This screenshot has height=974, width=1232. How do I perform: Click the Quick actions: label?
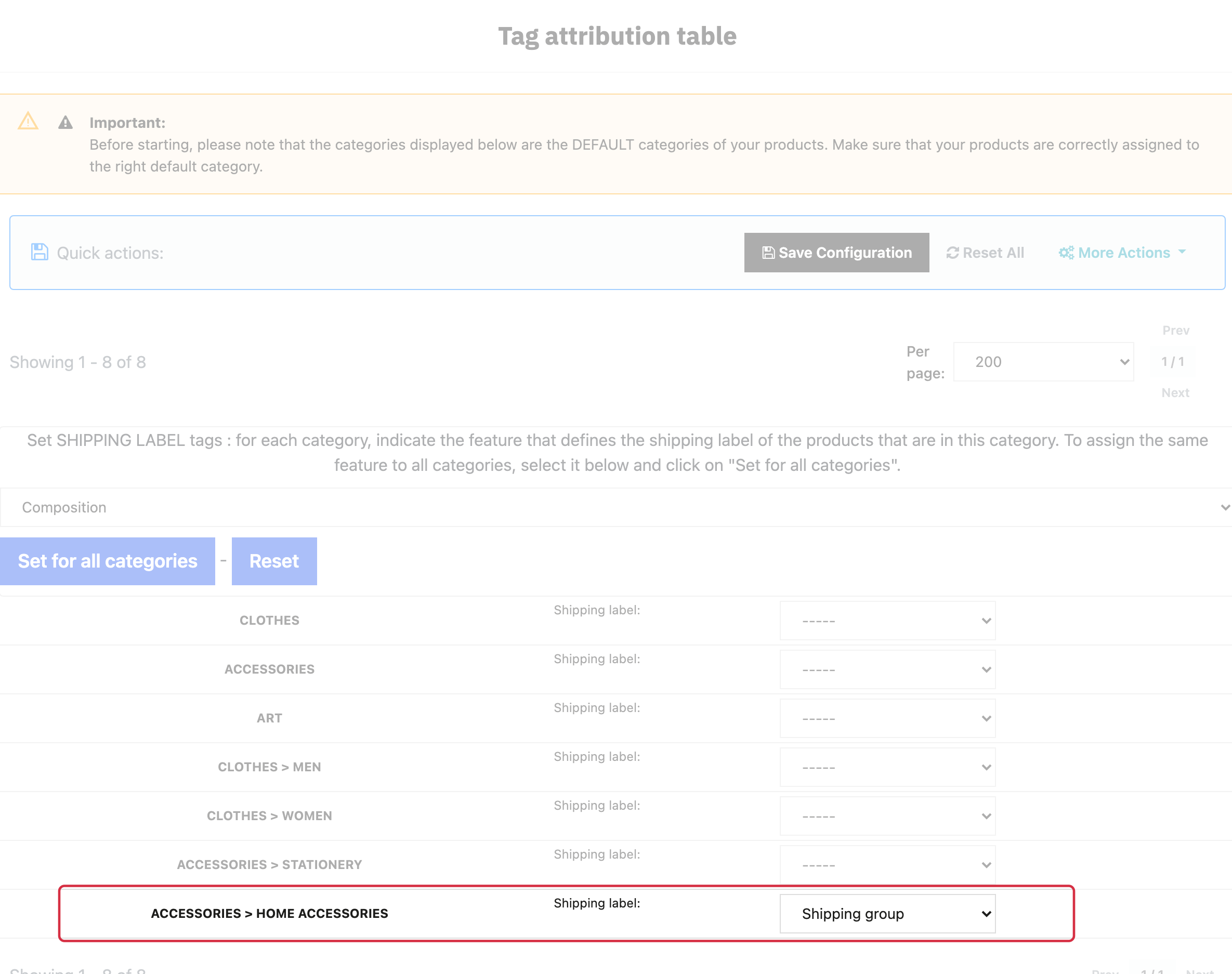tap(110, 253)
